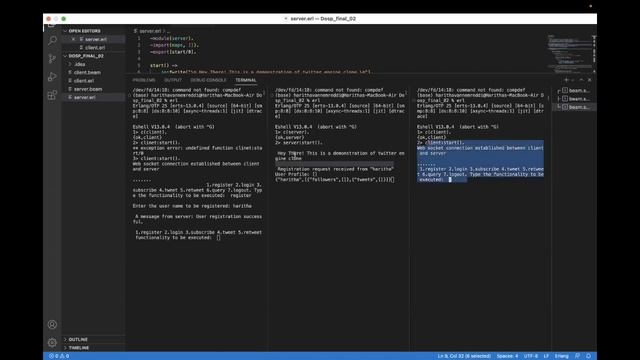
Task: Open the Accounts menu icon
Action: [52, 324]
